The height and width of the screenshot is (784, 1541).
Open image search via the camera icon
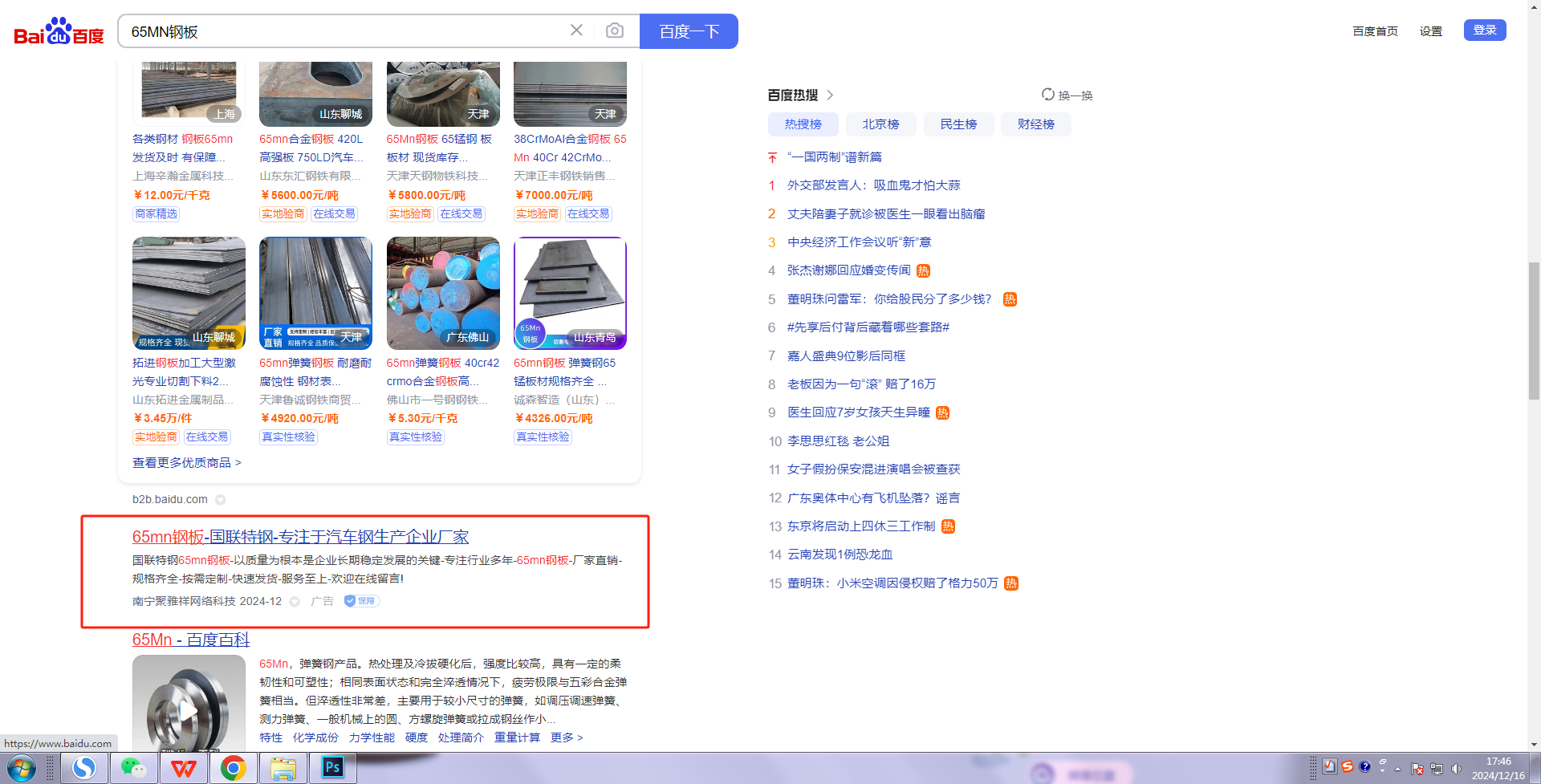[x=615, y=30]
